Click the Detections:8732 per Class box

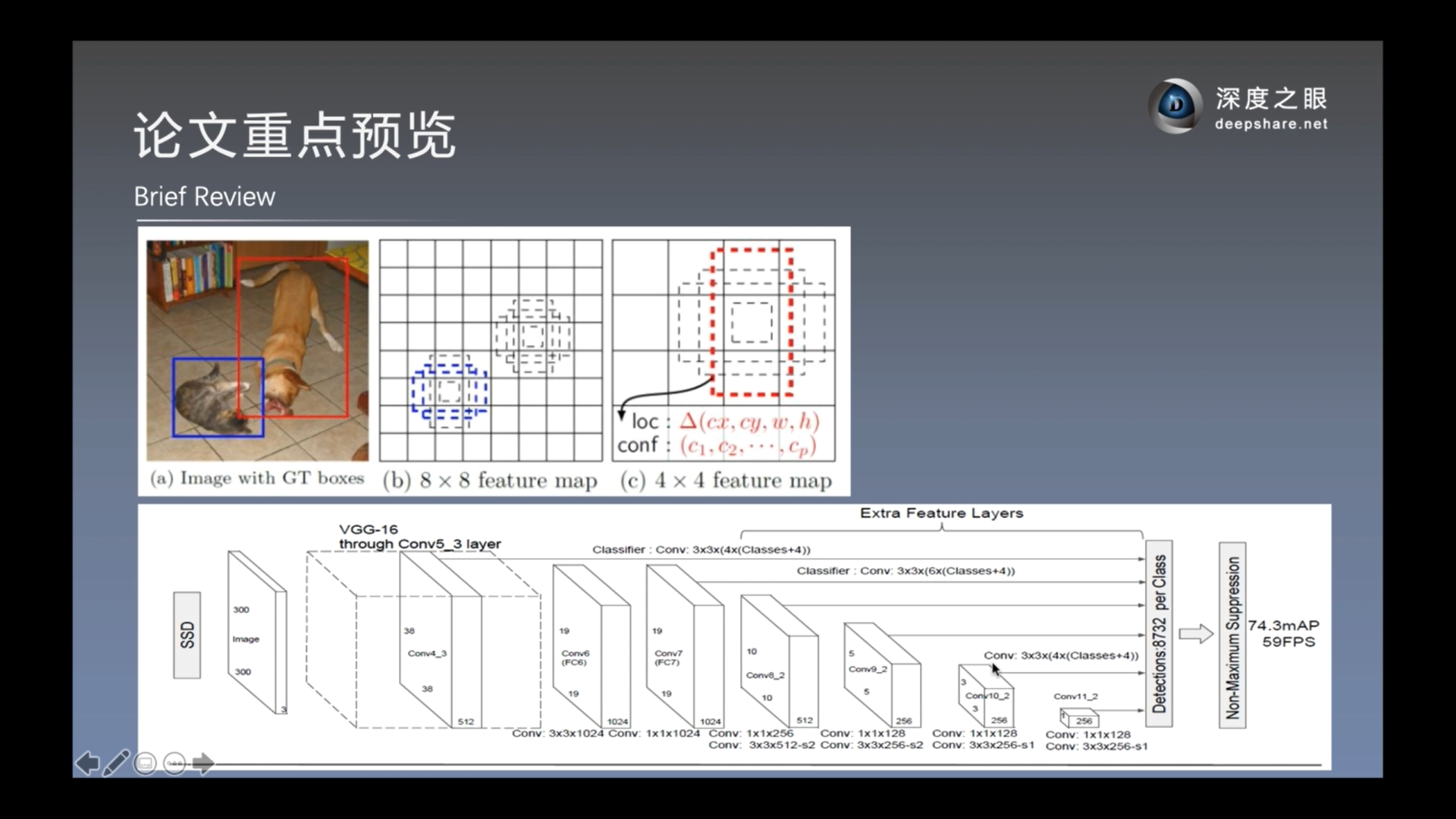1159,633
